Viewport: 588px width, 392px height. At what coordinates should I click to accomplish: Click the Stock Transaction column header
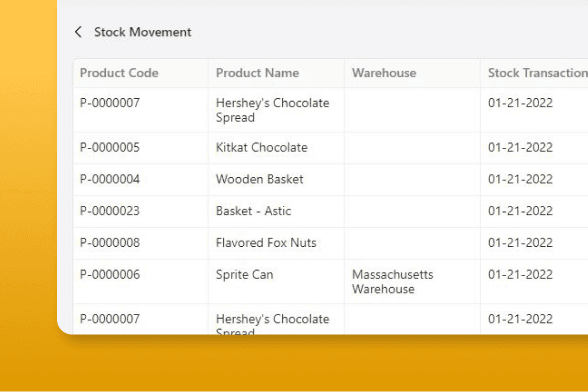538,73
